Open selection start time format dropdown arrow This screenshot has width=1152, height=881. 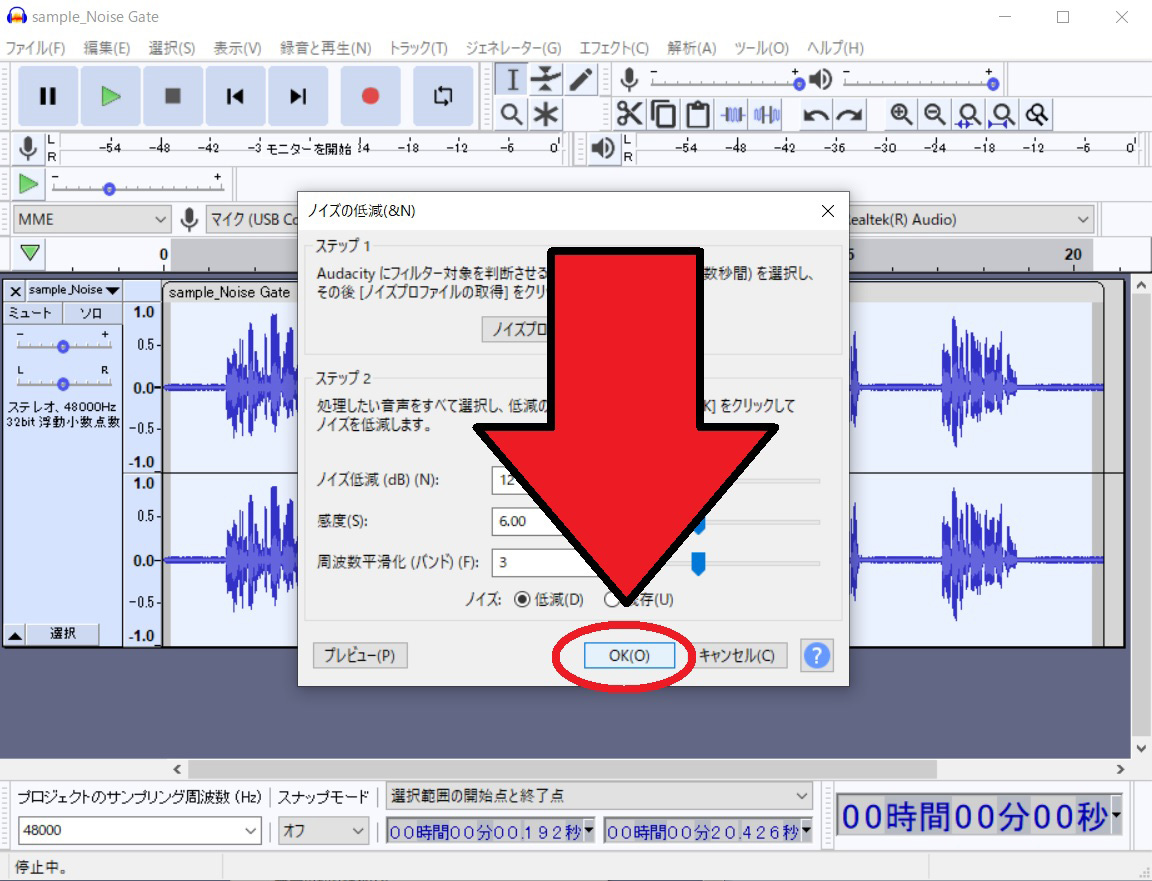click(x=588, y=830)
